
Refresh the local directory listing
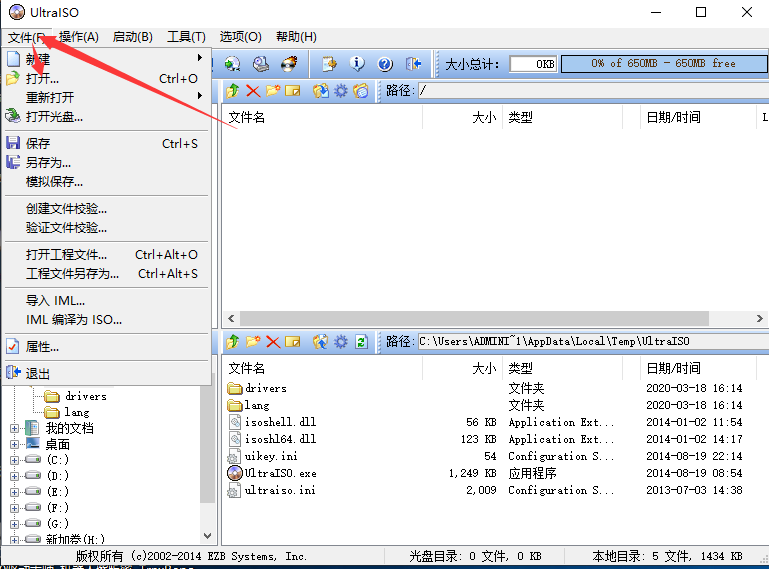pyautogui.click(x=361, y=341)
